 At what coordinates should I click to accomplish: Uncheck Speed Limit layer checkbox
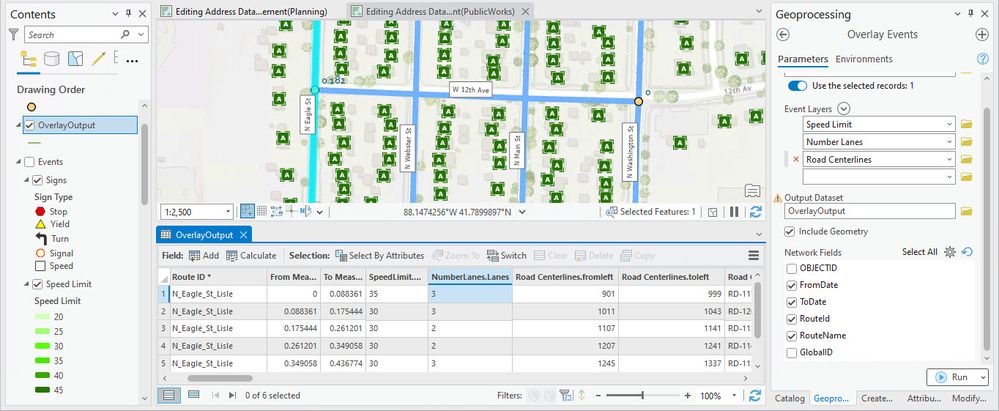click(38, 284)
